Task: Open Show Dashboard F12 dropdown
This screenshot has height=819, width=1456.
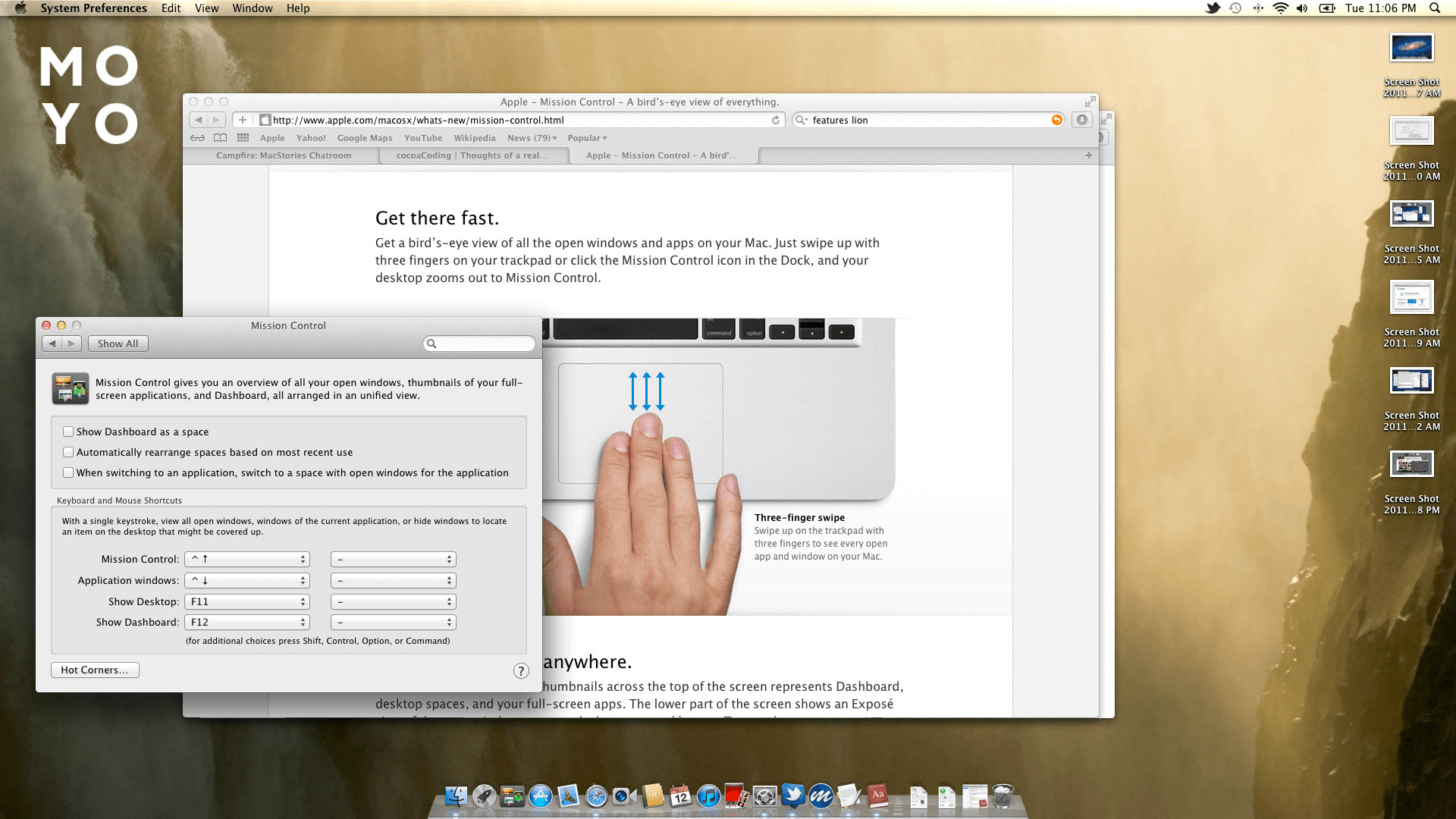Action: tap(246, 622)
